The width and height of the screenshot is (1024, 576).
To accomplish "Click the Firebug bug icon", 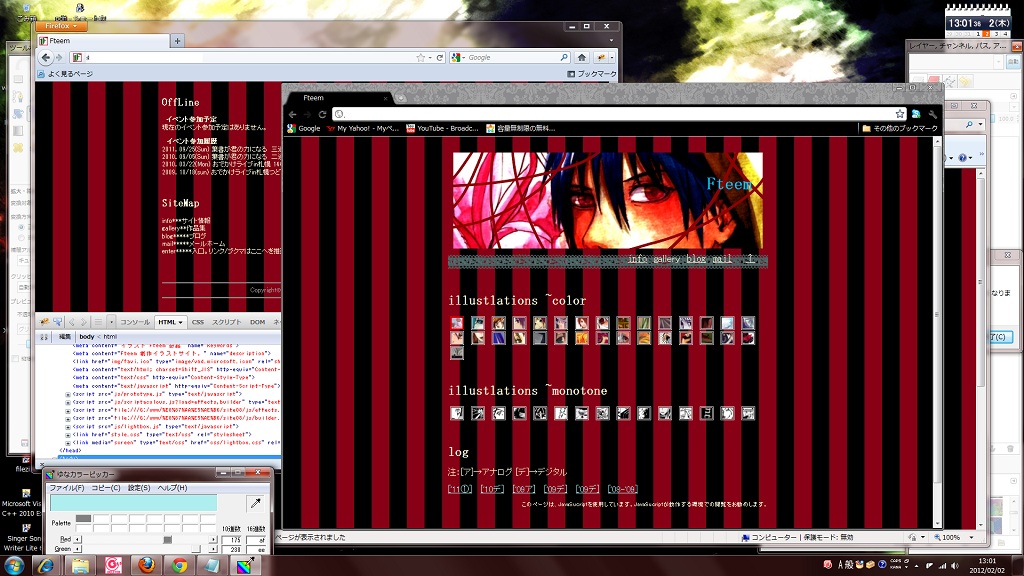I will click(x=45, y=322).
